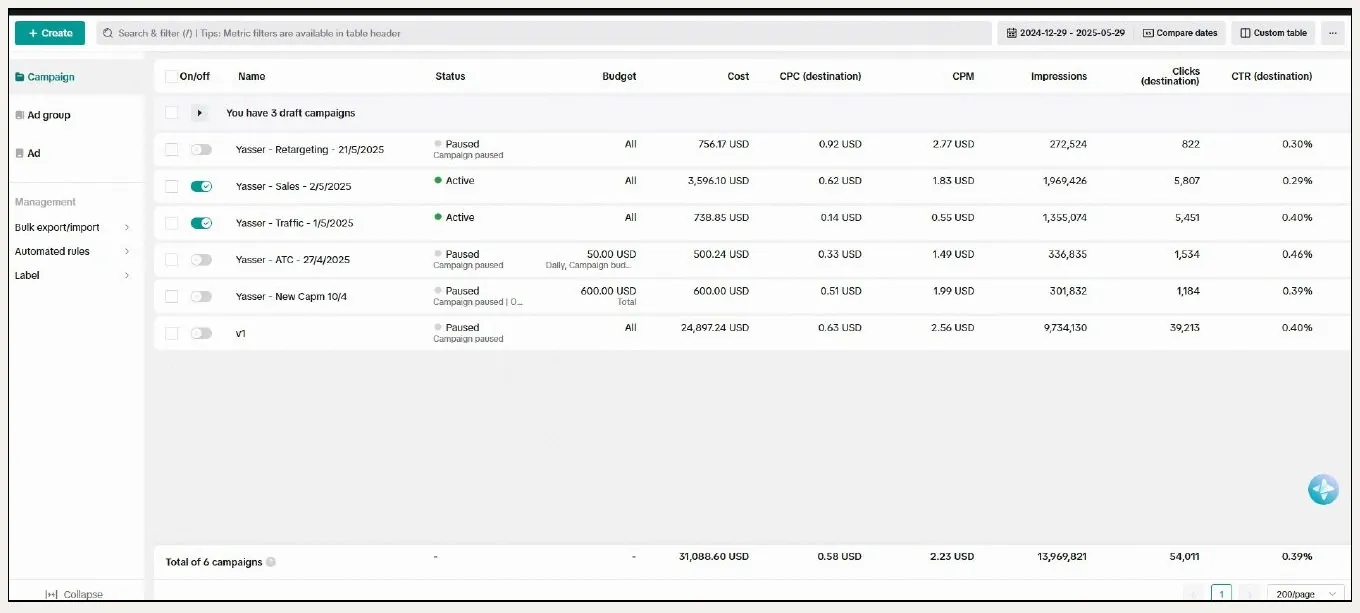
Task: Select the Yasser - Retargeting campaign checkbox
Action: point(171,149)
